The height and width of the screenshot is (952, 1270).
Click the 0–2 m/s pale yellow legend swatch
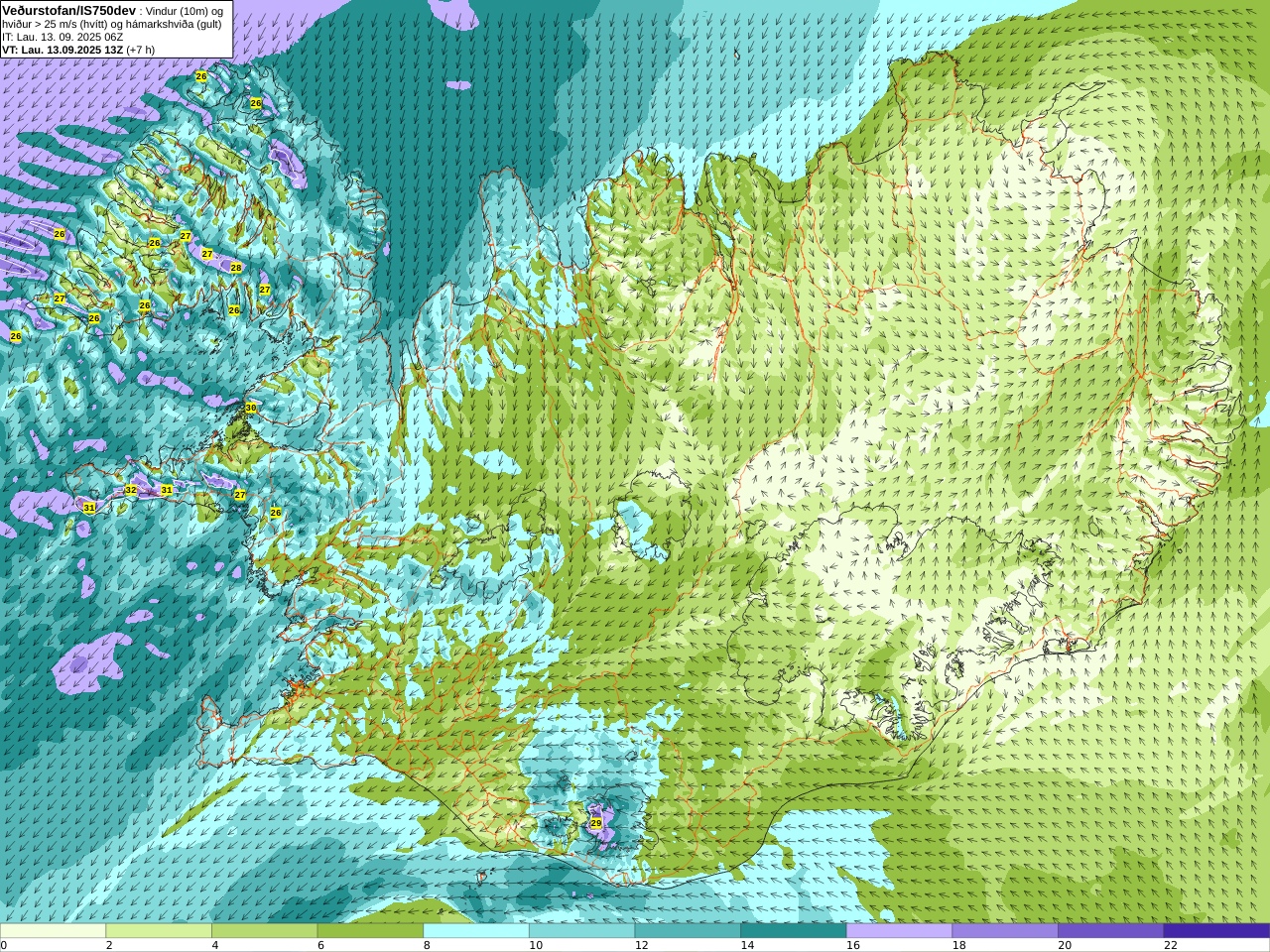53,931
